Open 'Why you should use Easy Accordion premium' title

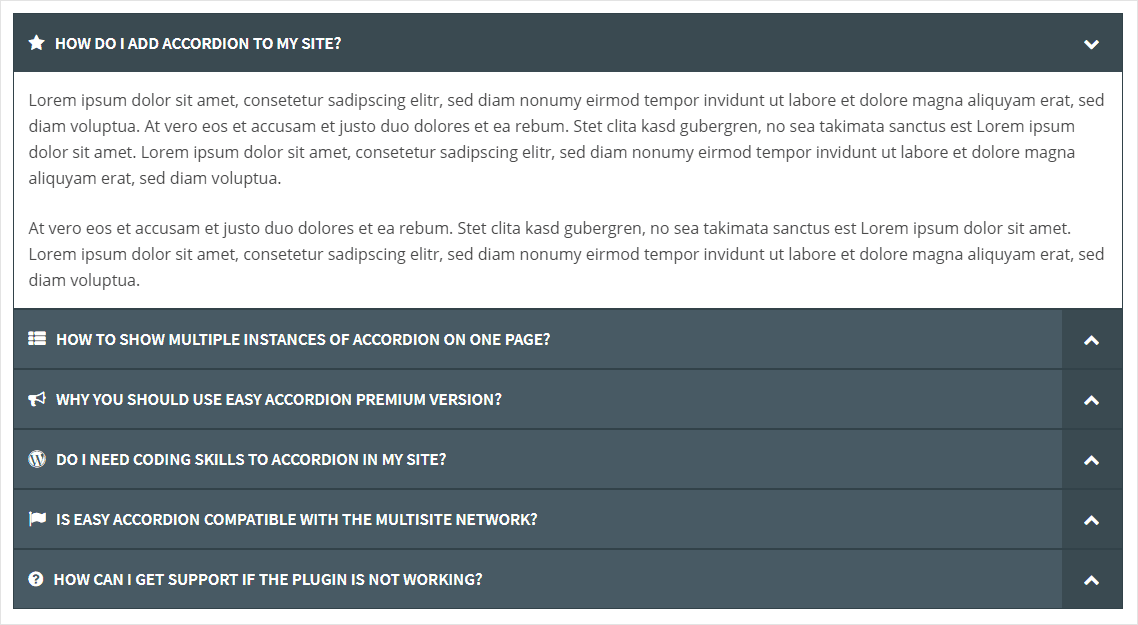[279, 399]
